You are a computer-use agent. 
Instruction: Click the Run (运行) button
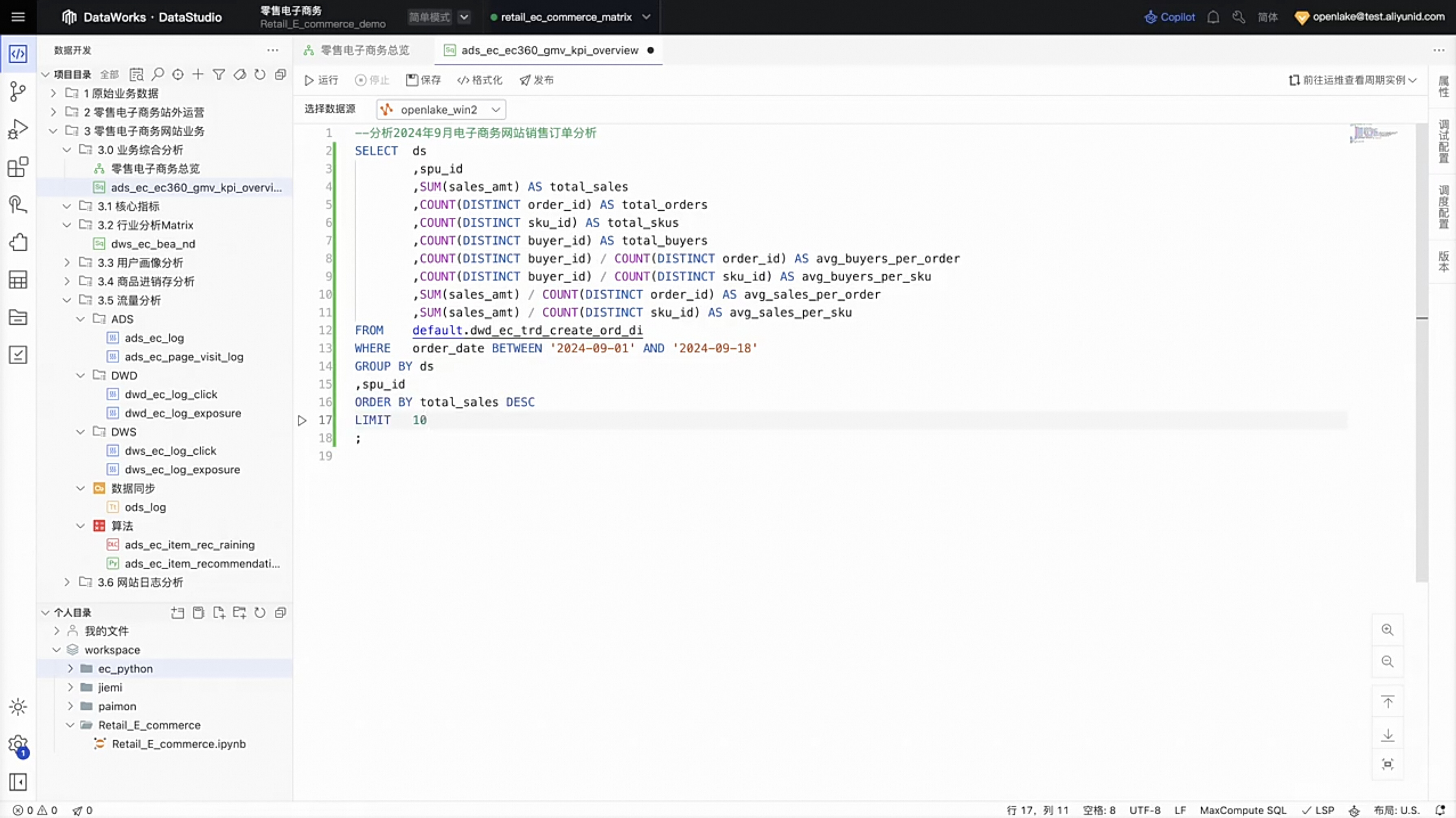pos(321,80)
